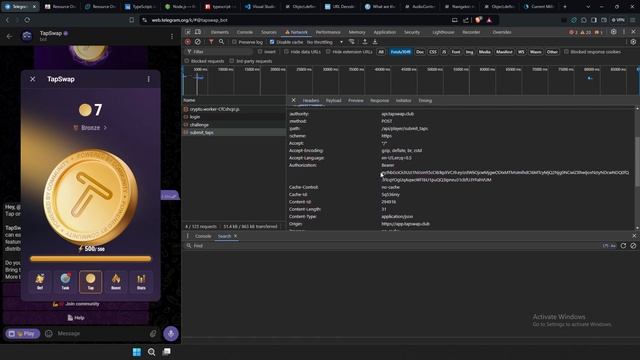Click the attachment paperclip icon
The height and width of the screenshot is (360, 640).
(153, 333)
